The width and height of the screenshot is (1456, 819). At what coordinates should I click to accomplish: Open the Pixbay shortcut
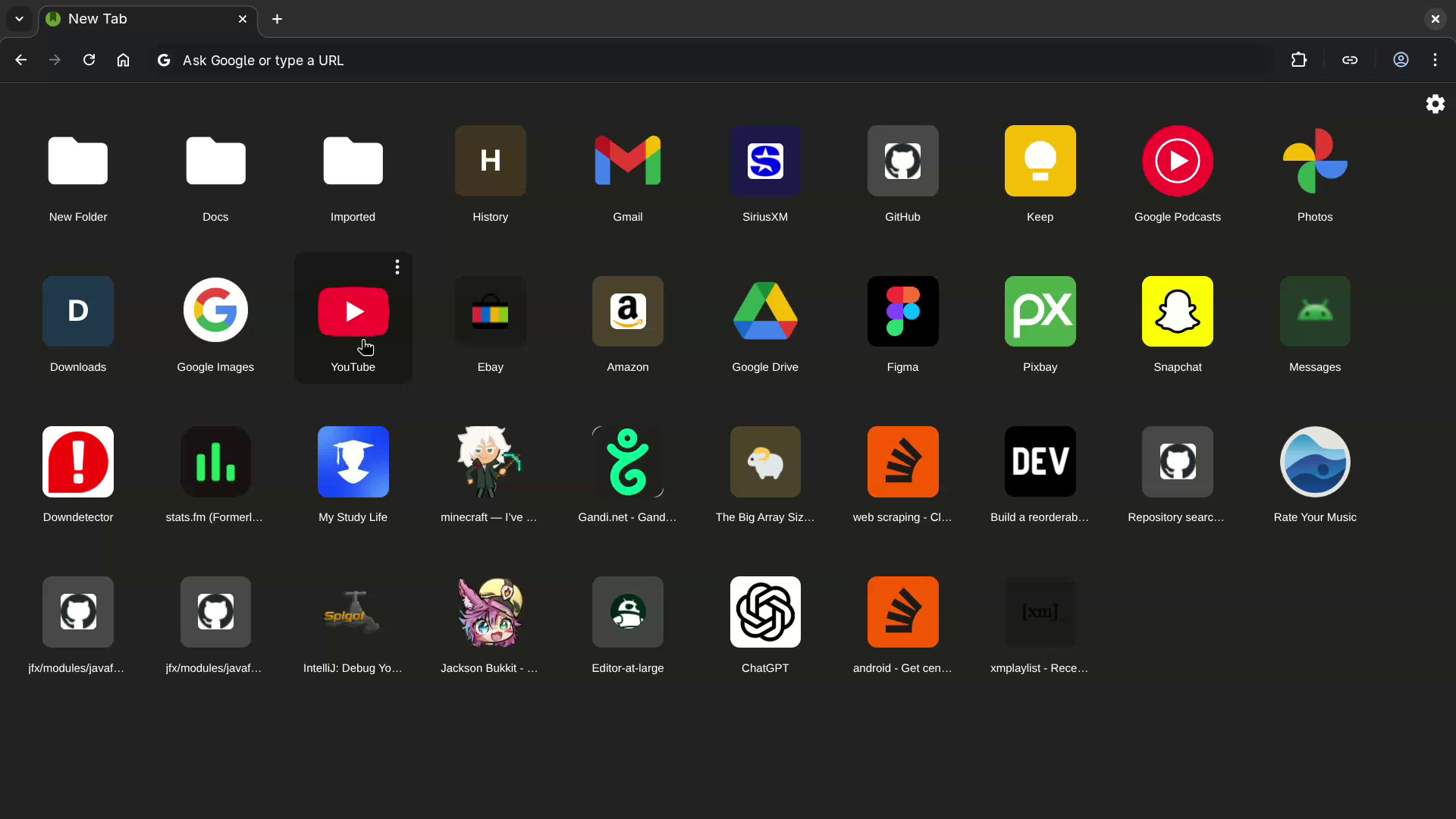[x=1040, y=311]
